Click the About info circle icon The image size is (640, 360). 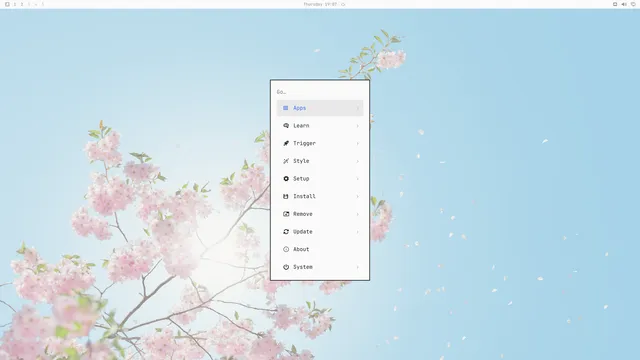[286, 249]
